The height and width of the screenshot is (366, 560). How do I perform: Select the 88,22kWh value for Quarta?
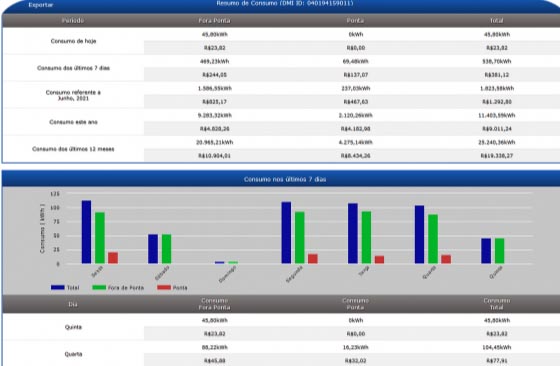coord(215,347)
